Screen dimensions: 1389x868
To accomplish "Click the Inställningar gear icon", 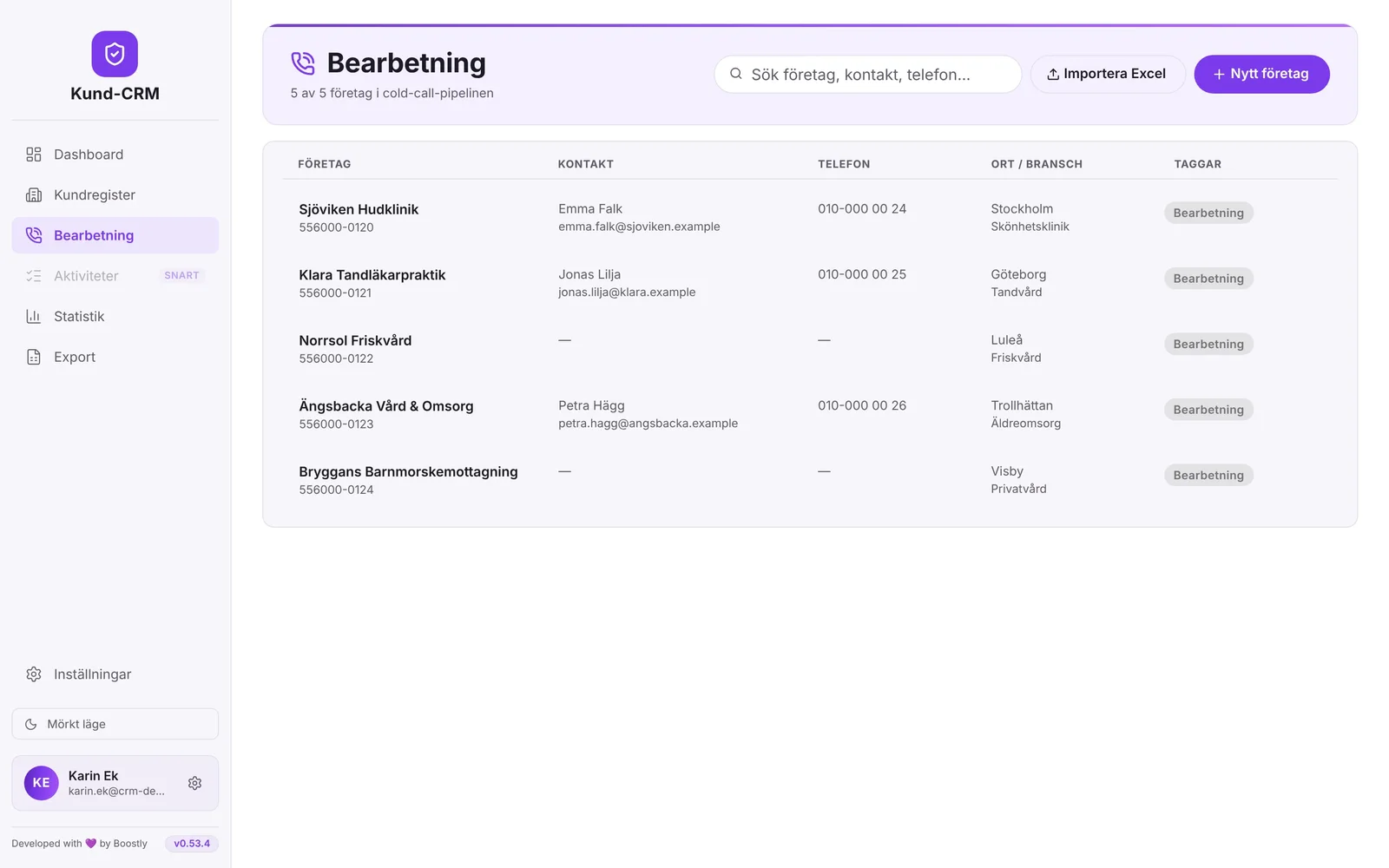I will 34,674.
